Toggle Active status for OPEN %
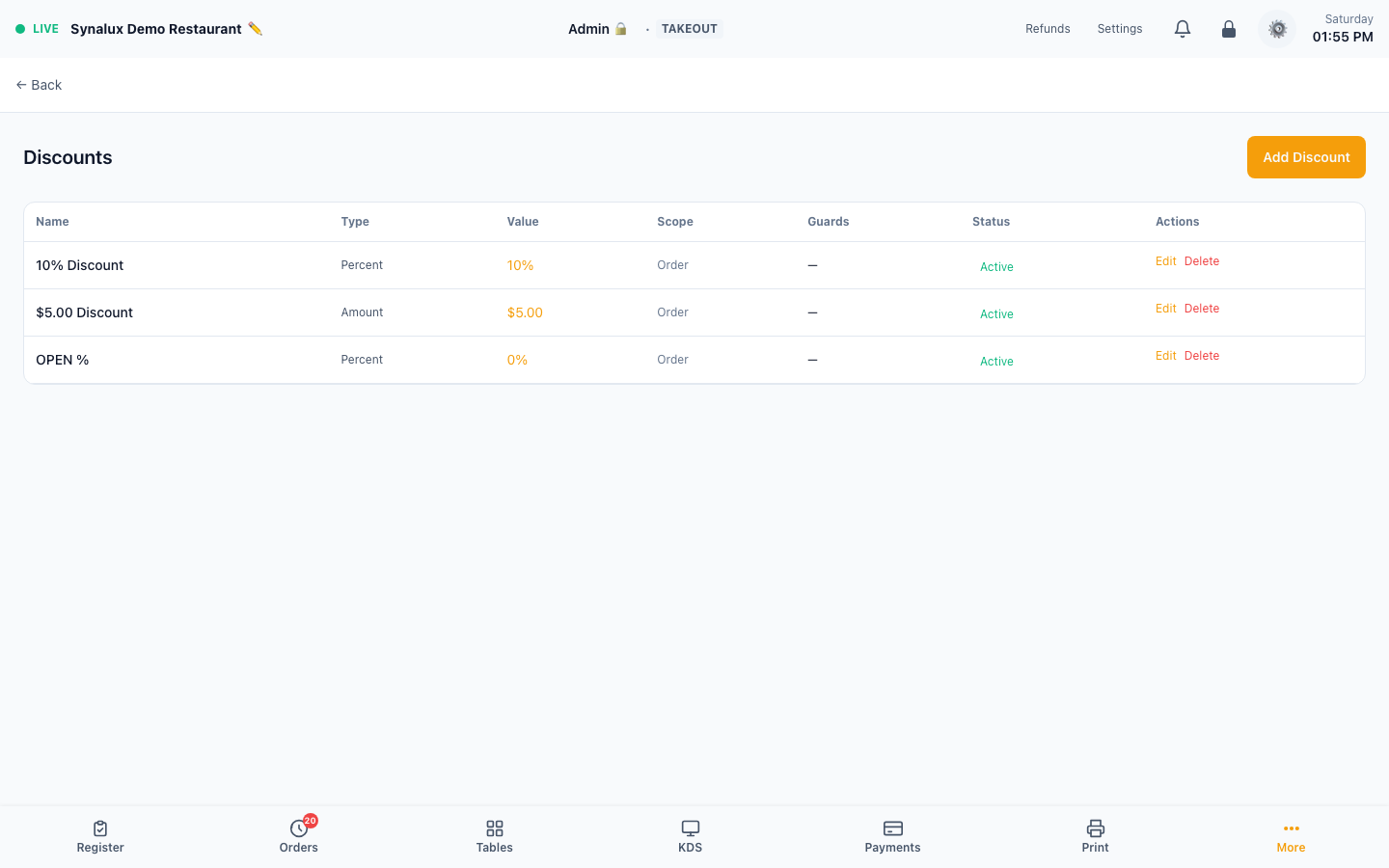The width and height of the screenshot is (1389, 868). pyautogui.click(x=996, y=362)
